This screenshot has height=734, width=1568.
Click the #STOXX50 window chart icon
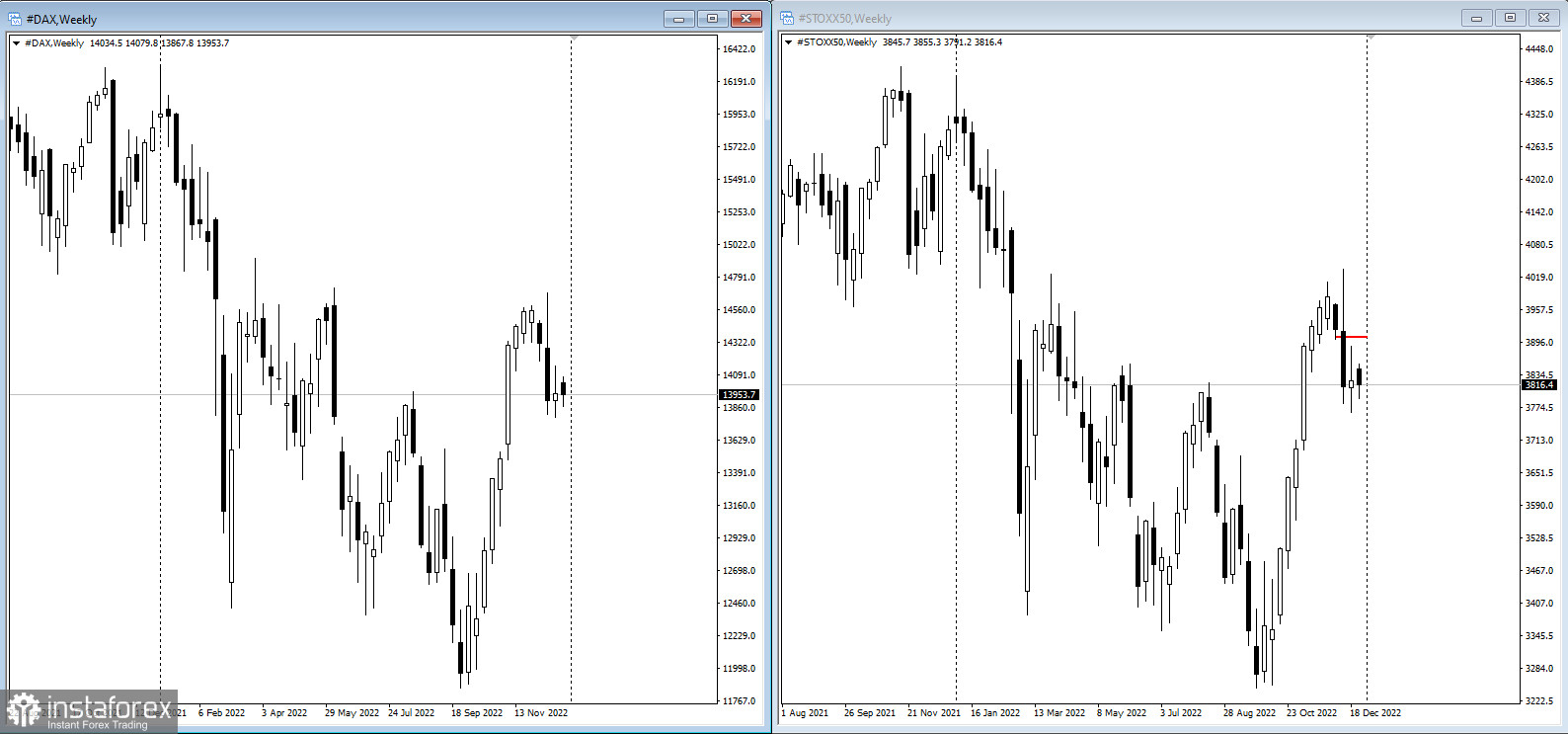coord(787,18)
